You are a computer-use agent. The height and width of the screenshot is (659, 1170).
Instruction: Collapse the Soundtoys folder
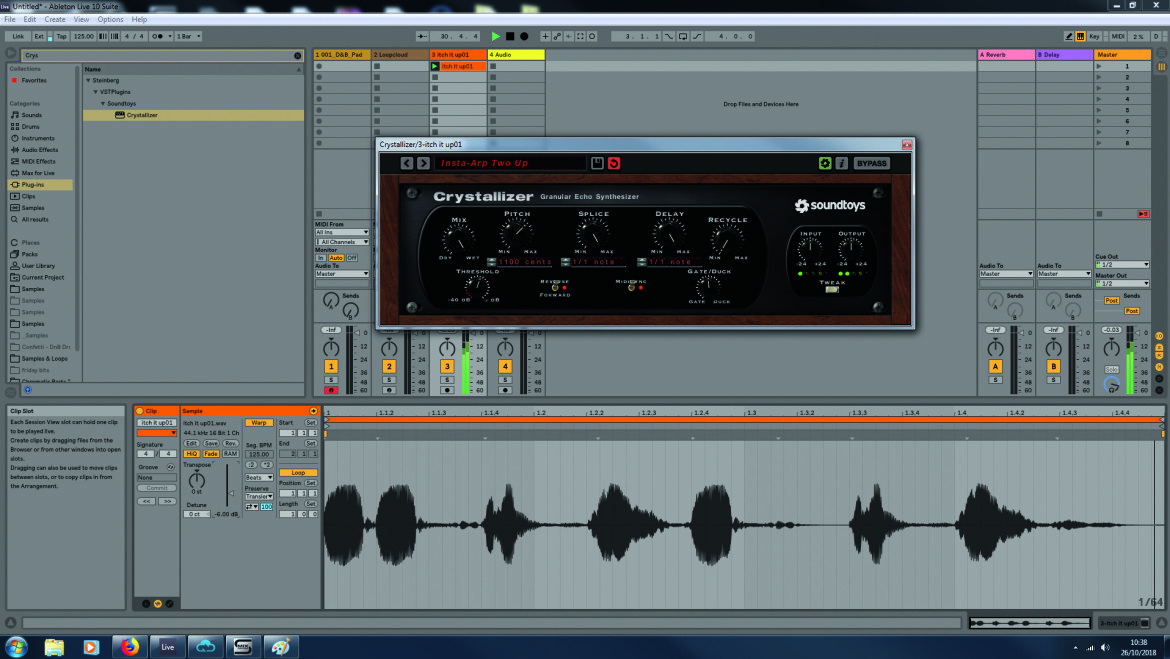(103, 104)
